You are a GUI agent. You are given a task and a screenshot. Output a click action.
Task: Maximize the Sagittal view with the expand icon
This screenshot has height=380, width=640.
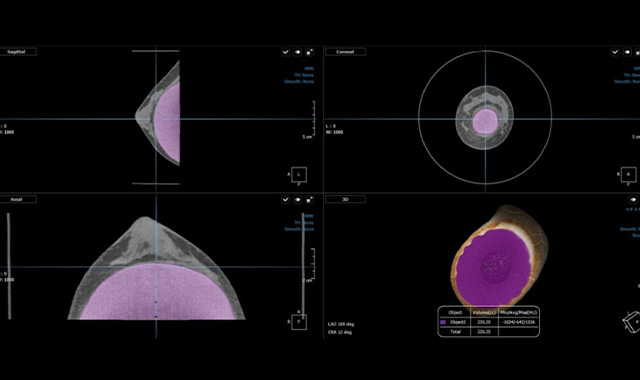pyautogui.click(x=310, y=52)
